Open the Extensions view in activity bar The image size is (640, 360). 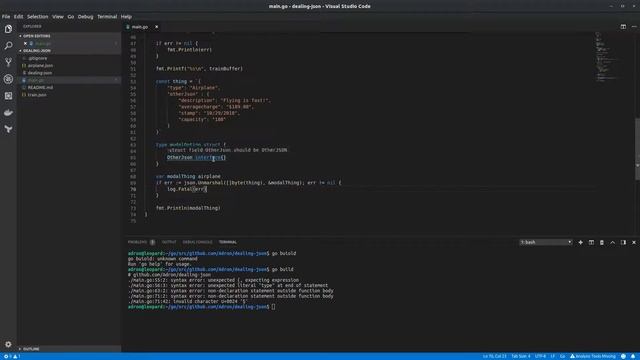coord(8,96)
